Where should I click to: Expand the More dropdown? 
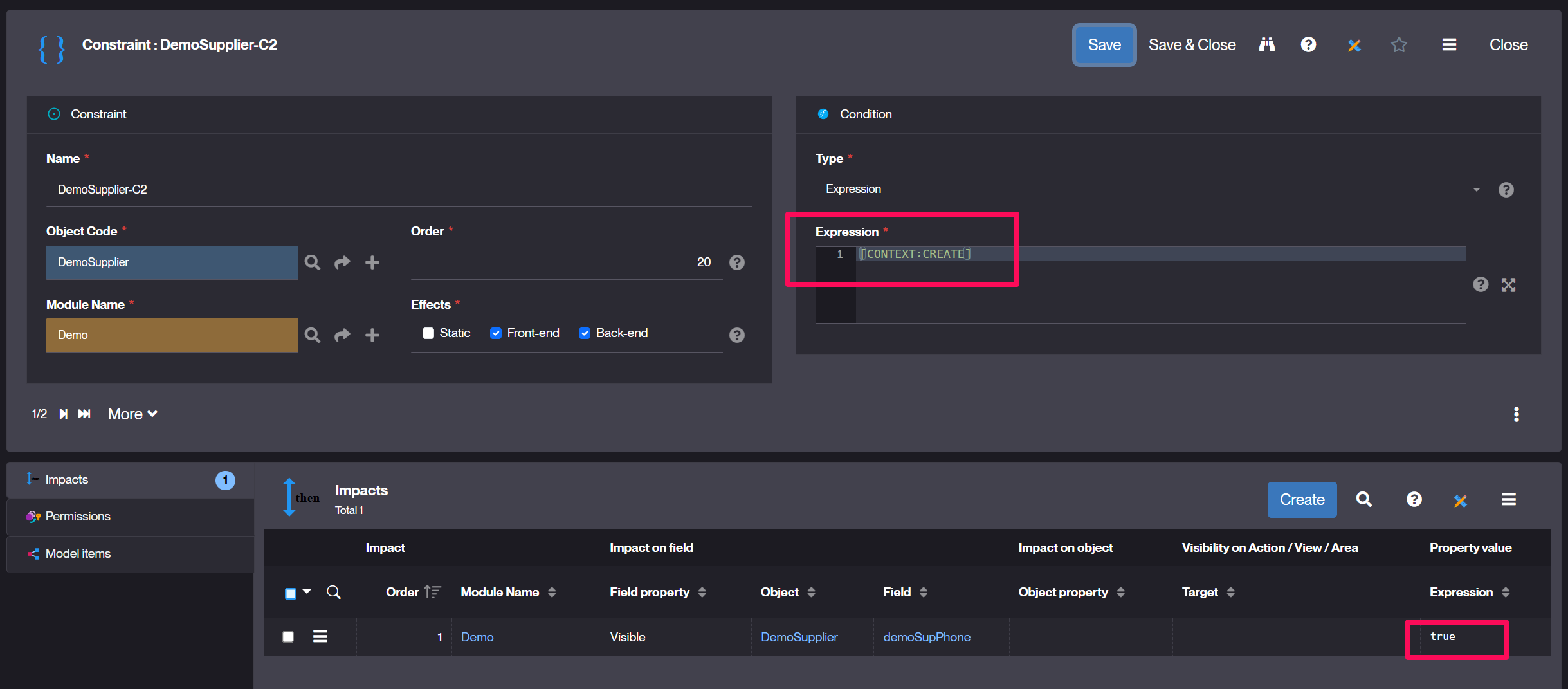click(x=132, y=414)
